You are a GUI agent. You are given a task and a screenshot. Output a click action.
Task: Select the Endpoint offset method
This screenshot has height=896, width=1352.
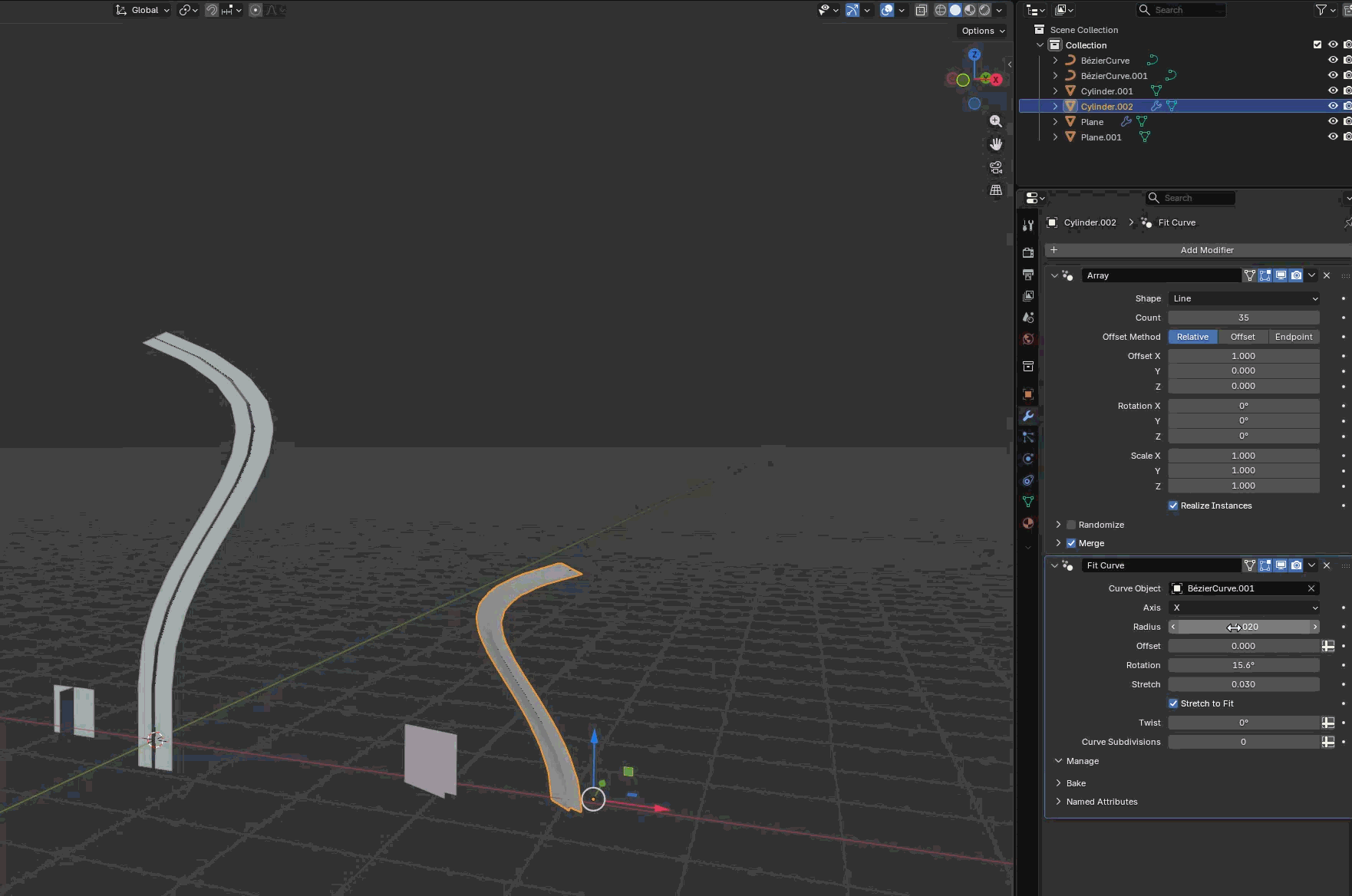1293,337
